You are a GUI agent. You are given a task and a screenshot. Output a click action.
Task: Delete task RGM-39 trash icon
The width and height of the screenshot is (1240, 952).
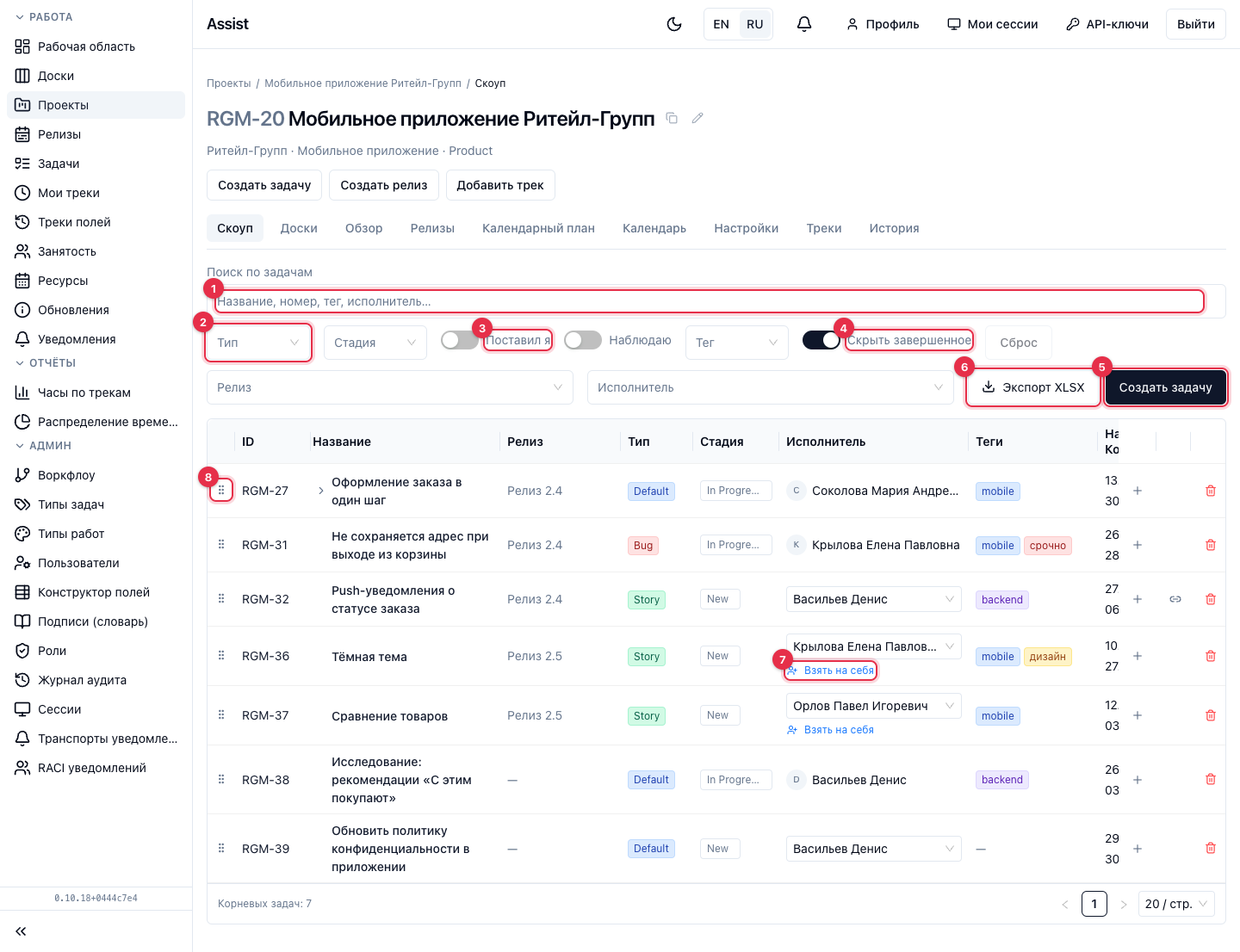coord(1211,849)
